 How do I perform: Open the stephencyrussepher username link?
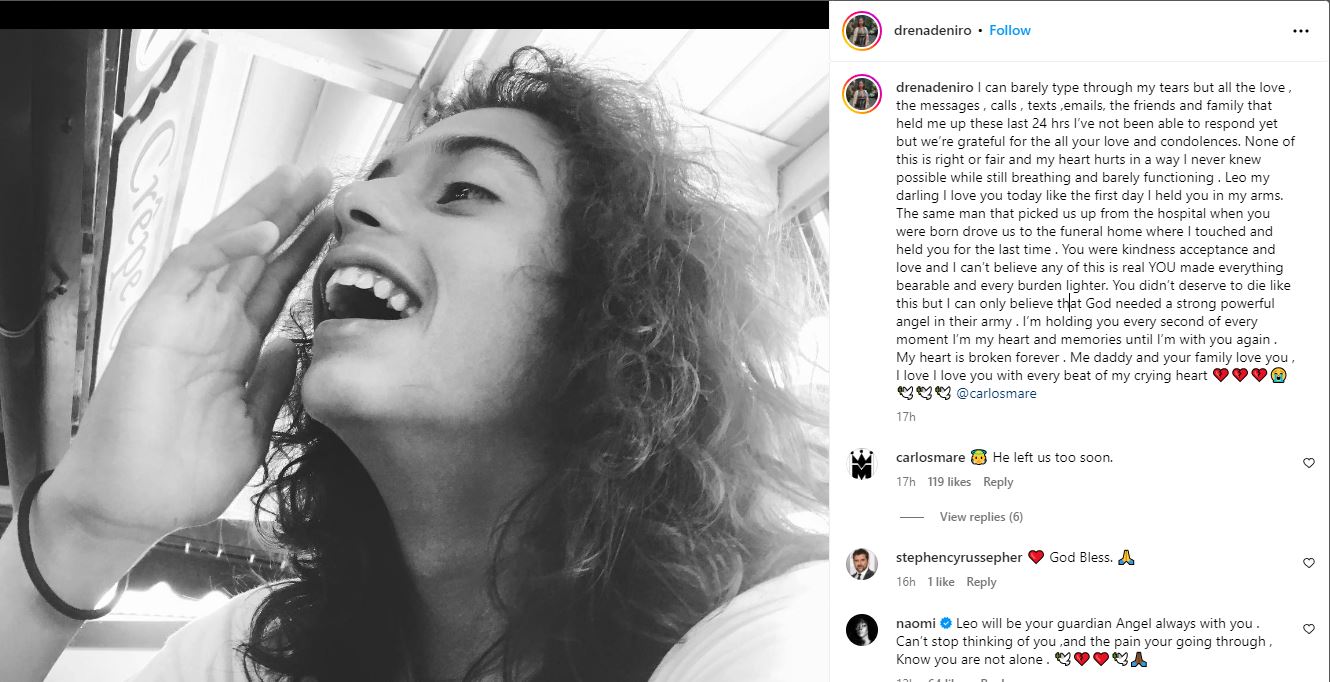958,557
